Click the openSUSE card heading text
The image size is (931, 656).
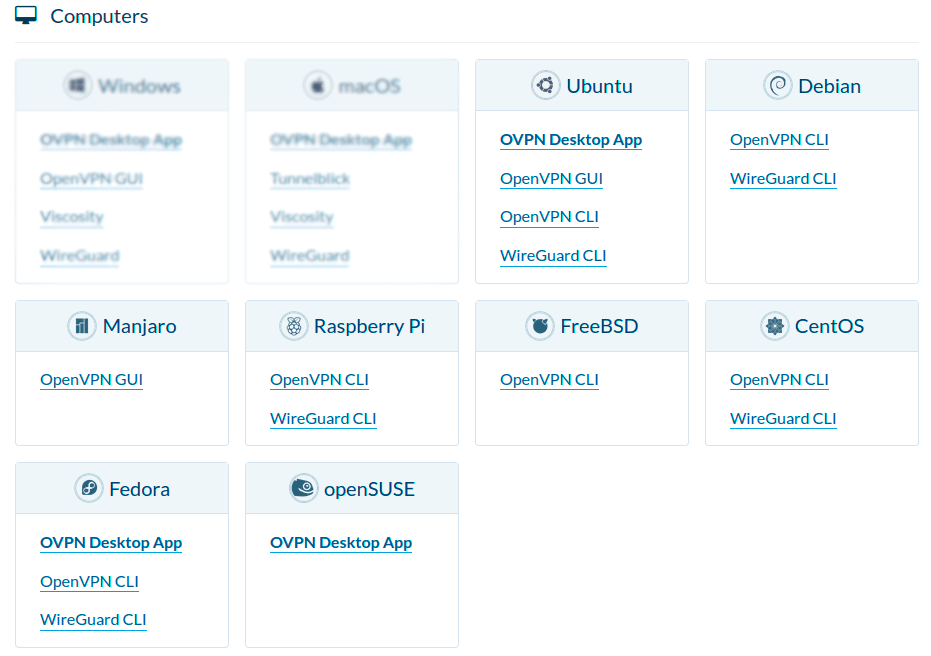[x=369, y=489]
